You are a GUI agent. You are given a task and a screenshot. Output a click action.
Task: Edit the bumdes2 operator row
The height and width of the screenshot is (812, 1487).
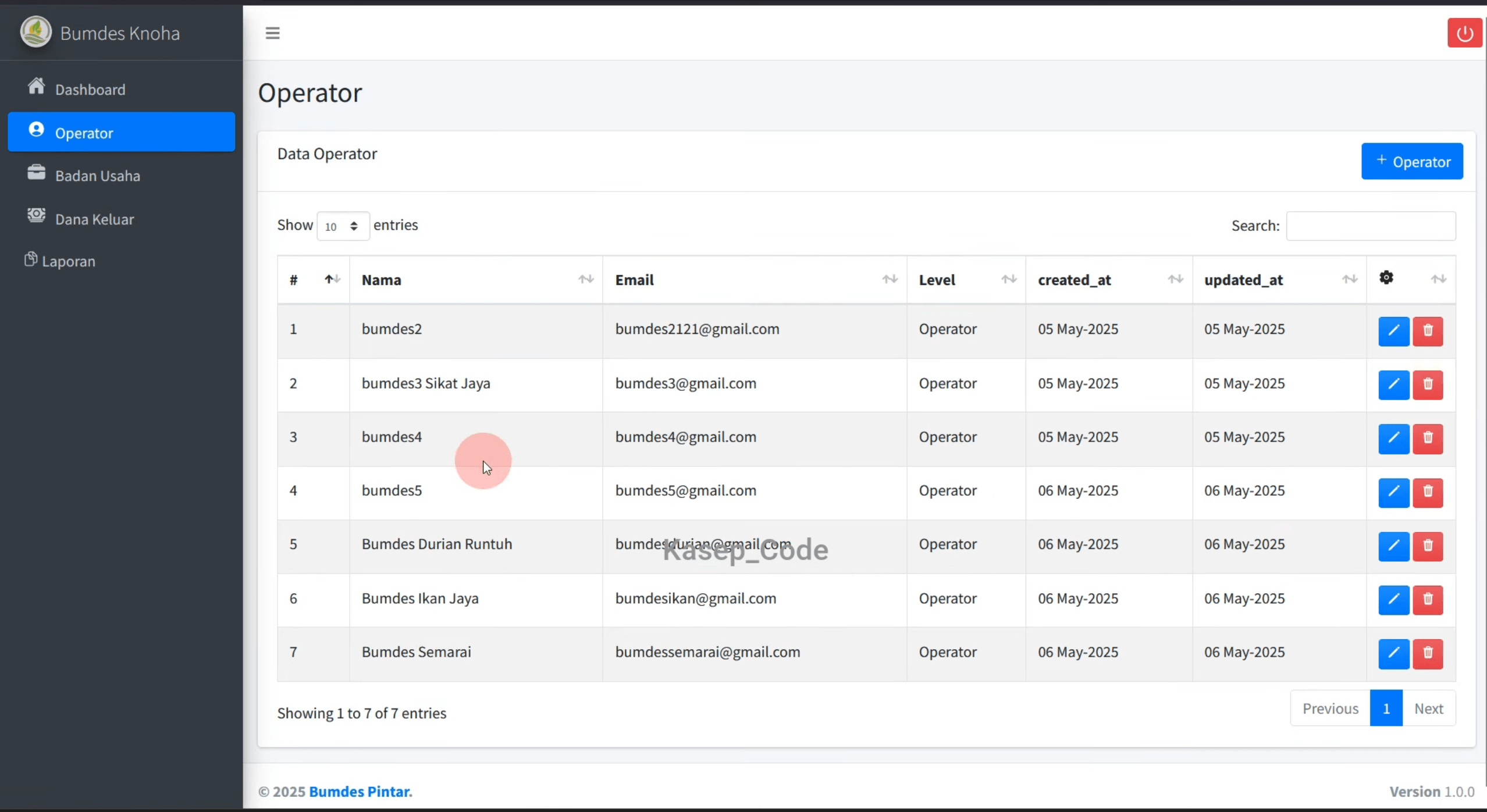click(x=1394, y=331)
